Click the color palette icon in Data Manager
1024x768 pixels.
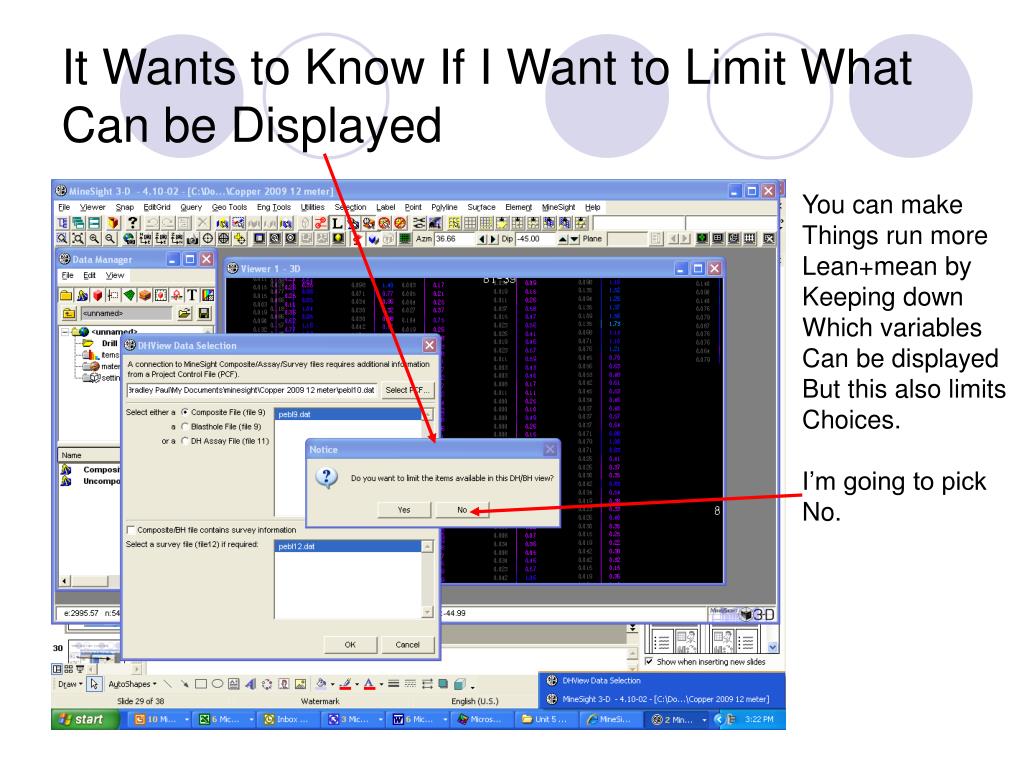208,295
